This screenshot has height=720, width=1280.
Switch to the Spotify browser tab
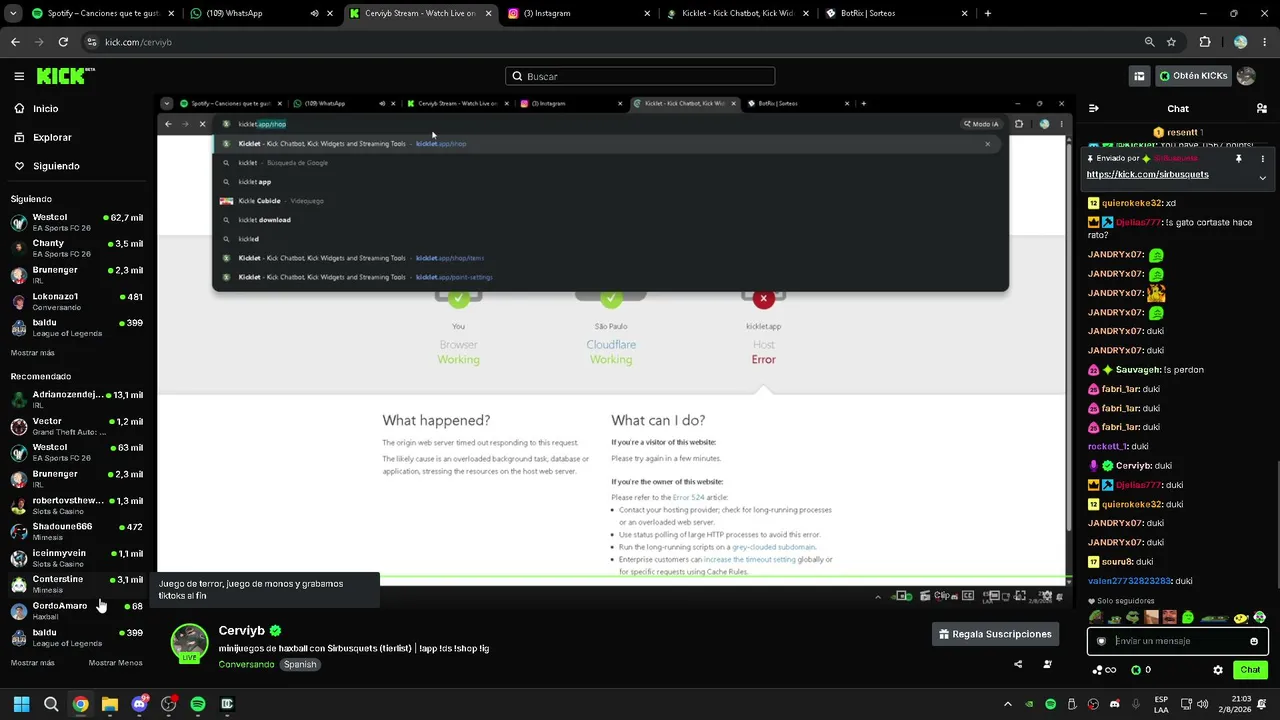tap(102, 14)
